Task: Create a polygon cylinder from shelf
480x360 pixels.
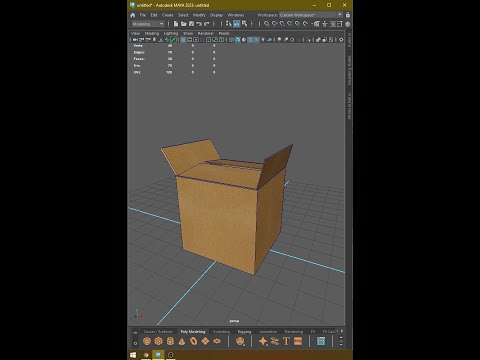Action: coord(170,341)
